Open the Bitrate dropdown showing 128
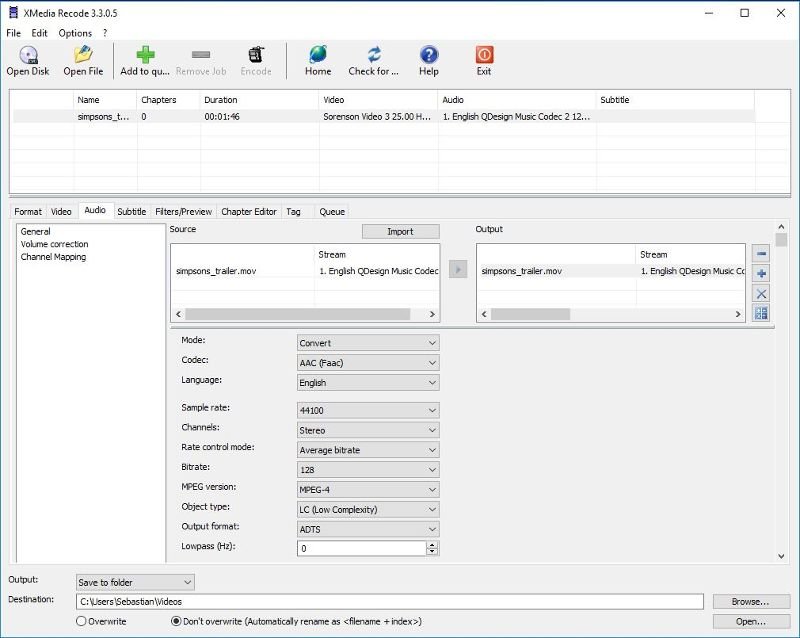 pyautogui.click(x=368, y=470)
